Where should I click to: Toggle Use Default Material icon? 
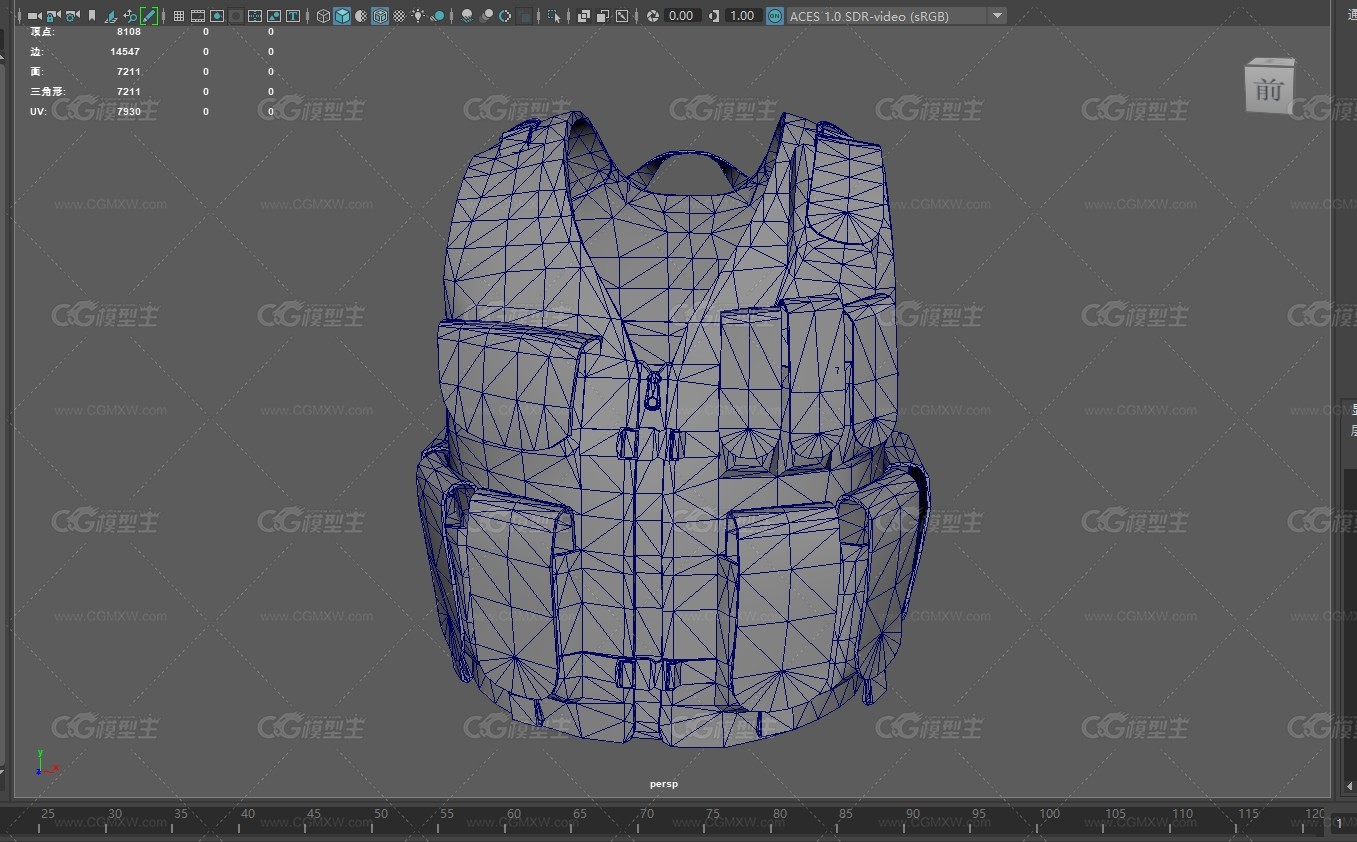[361, 16]
